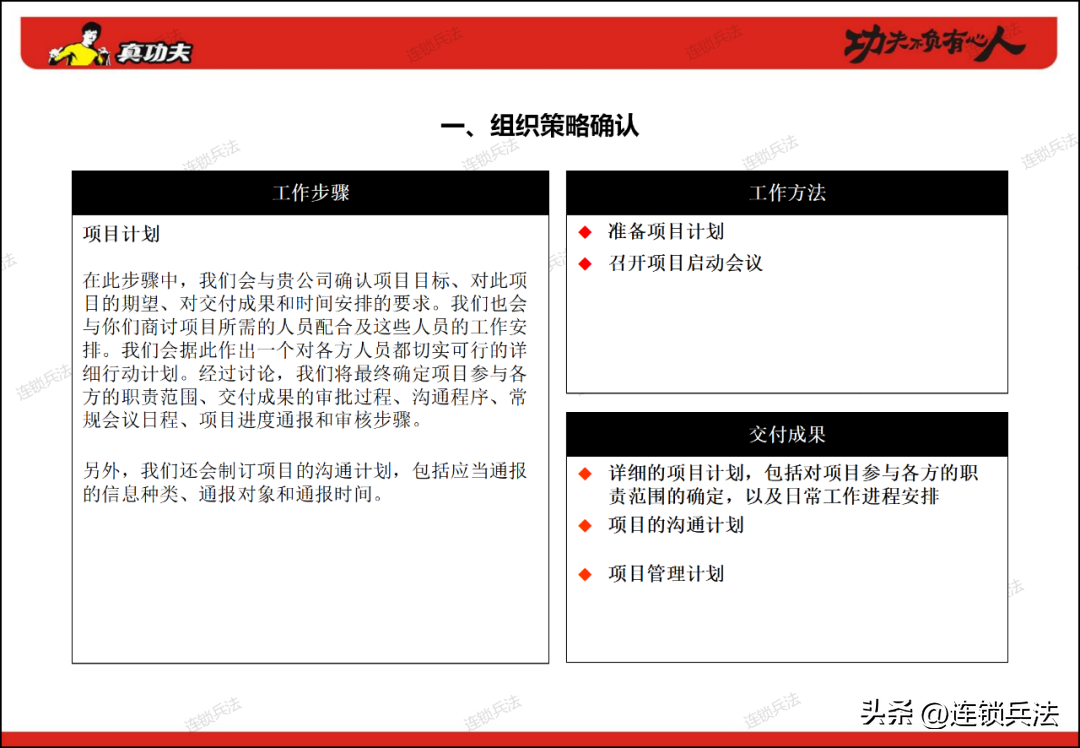The image size is (1080, 748).
Task: Click the 工作方法 panel header
Action: pyautogui.click(x=787, y=193)
